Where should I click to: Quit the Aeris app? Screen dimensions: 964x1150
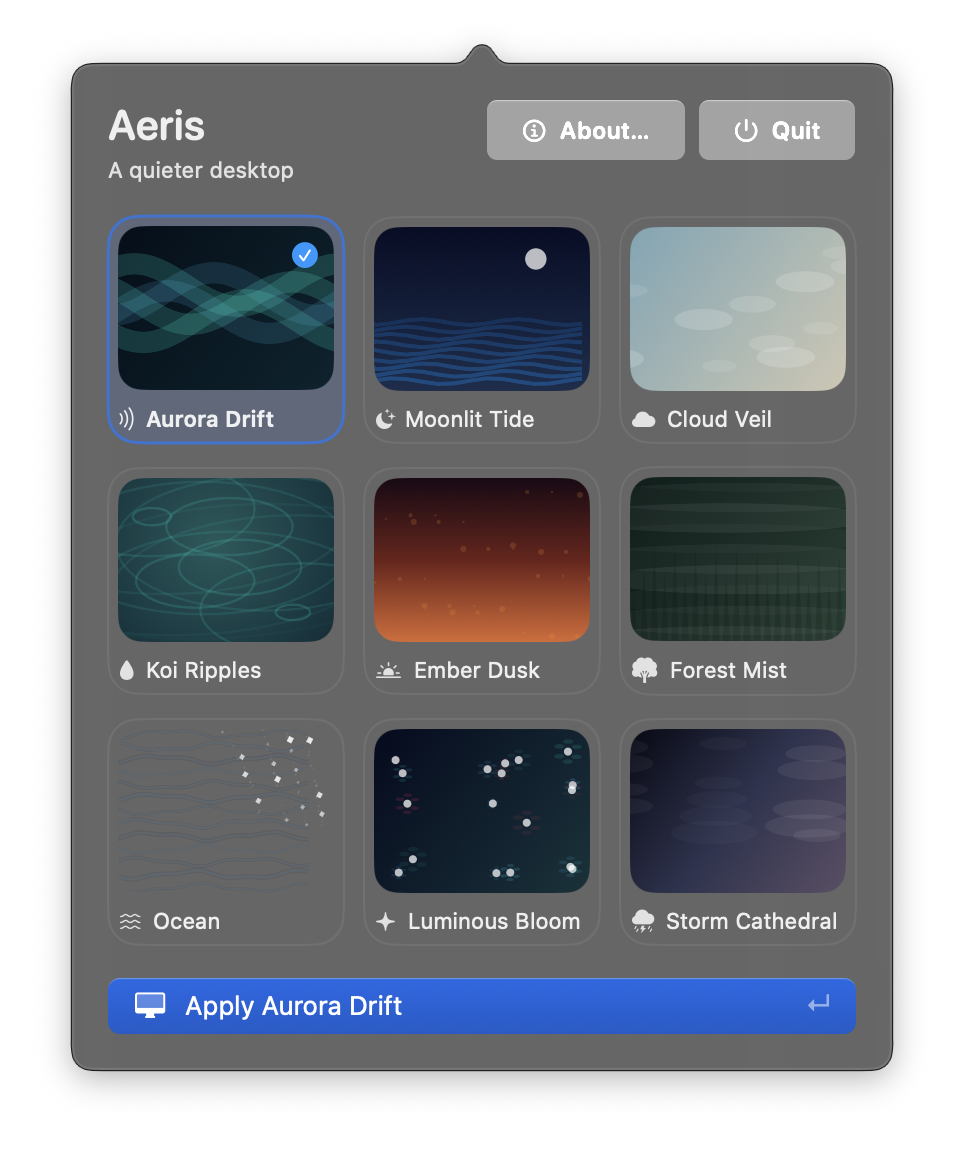pos(776,130)
